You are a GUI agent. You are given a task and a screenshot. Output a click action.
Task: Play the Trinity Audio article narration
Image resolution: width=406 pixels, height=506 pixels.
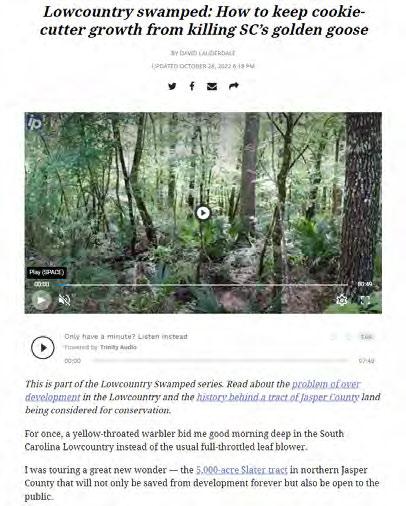click(x=43, y=348)
